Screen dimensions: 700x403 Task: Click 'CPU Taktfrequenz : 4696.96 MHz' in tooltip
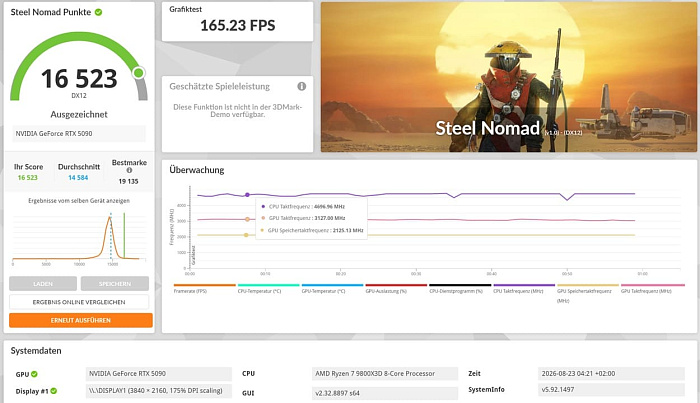pos(307,207)
